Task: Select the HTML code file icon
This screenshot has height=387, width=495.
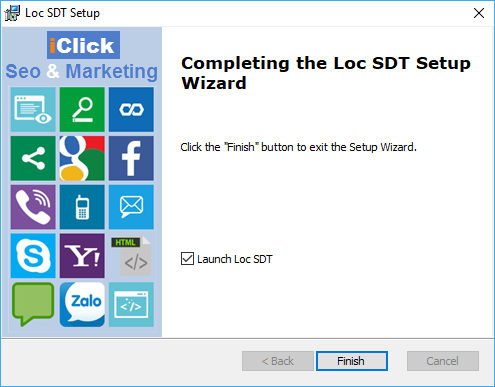Action: [x=131, y=256]
